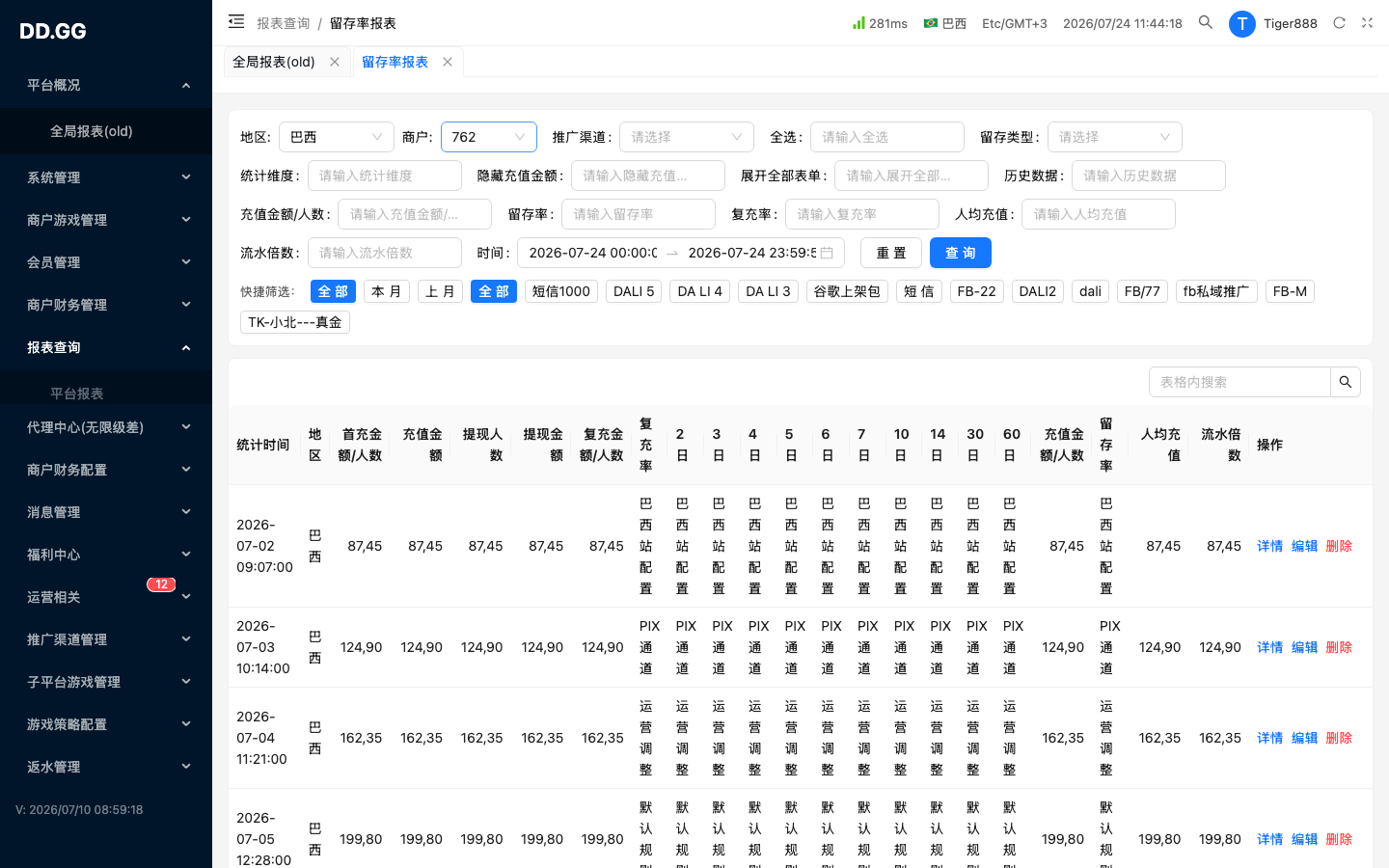Image resolution: width=1389 pixels, height=868 pixels.
Task: Expand the 子平台游戏管理 sidebar menu
Action: 106,682
